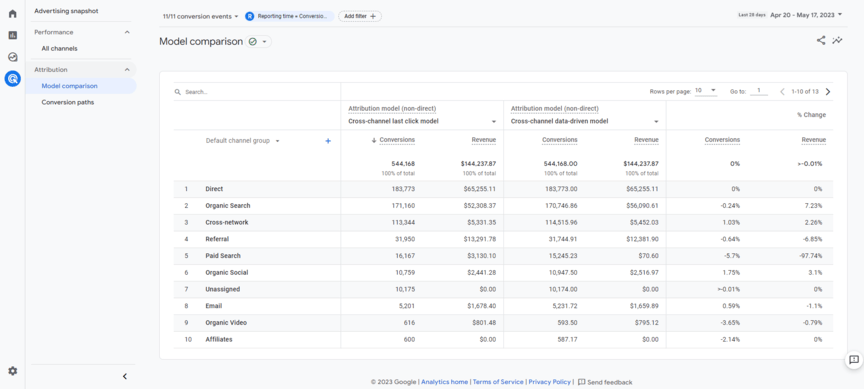Collapse the Attribution section
864x389 pixels.
[x=127, y=69]
